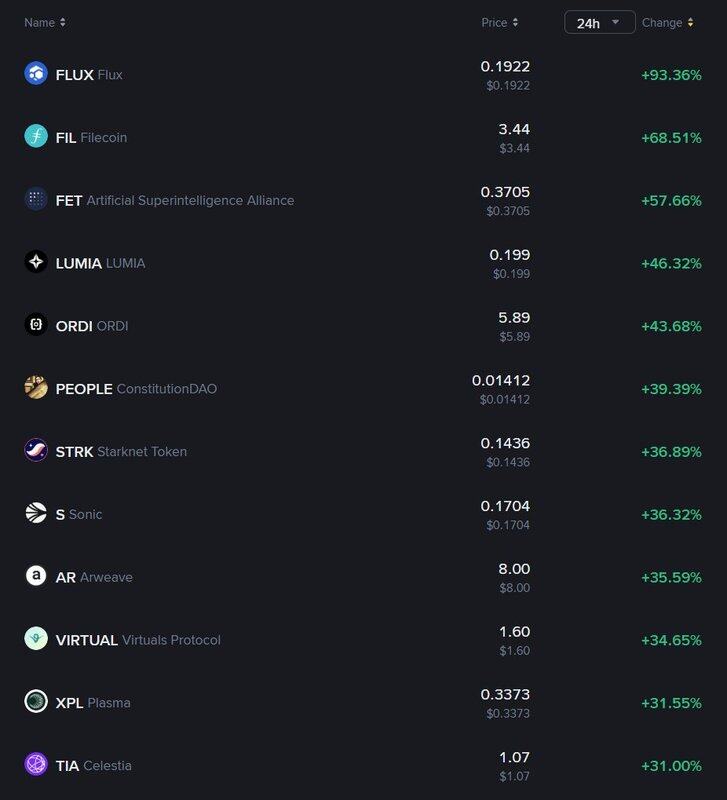Click the Flux coin logo icon
The width and height of the screenshot is (727, 800).
coord(36,74)
